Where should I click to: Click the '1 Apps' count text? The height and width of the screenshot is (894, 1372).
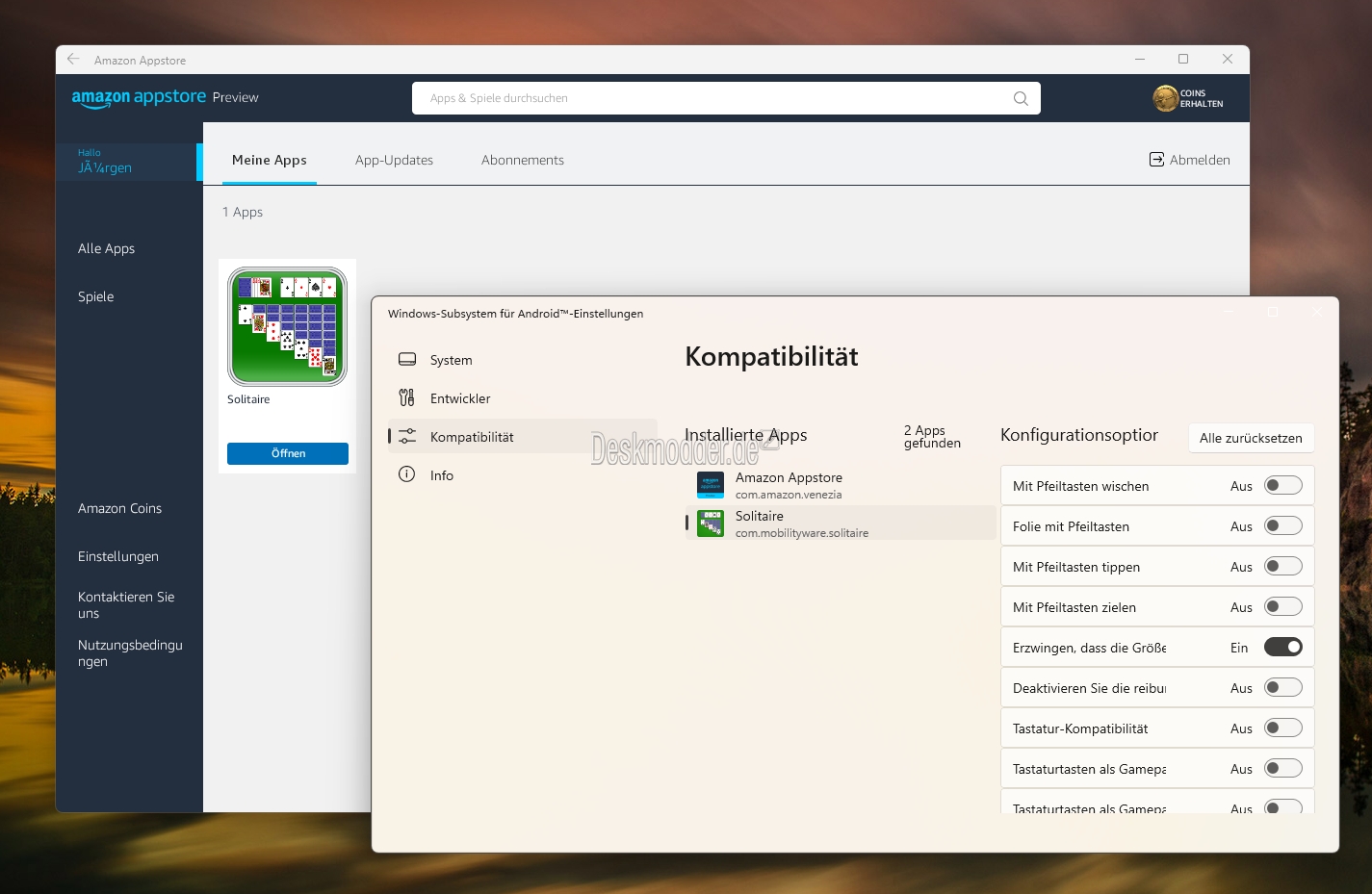coord(243,212)
